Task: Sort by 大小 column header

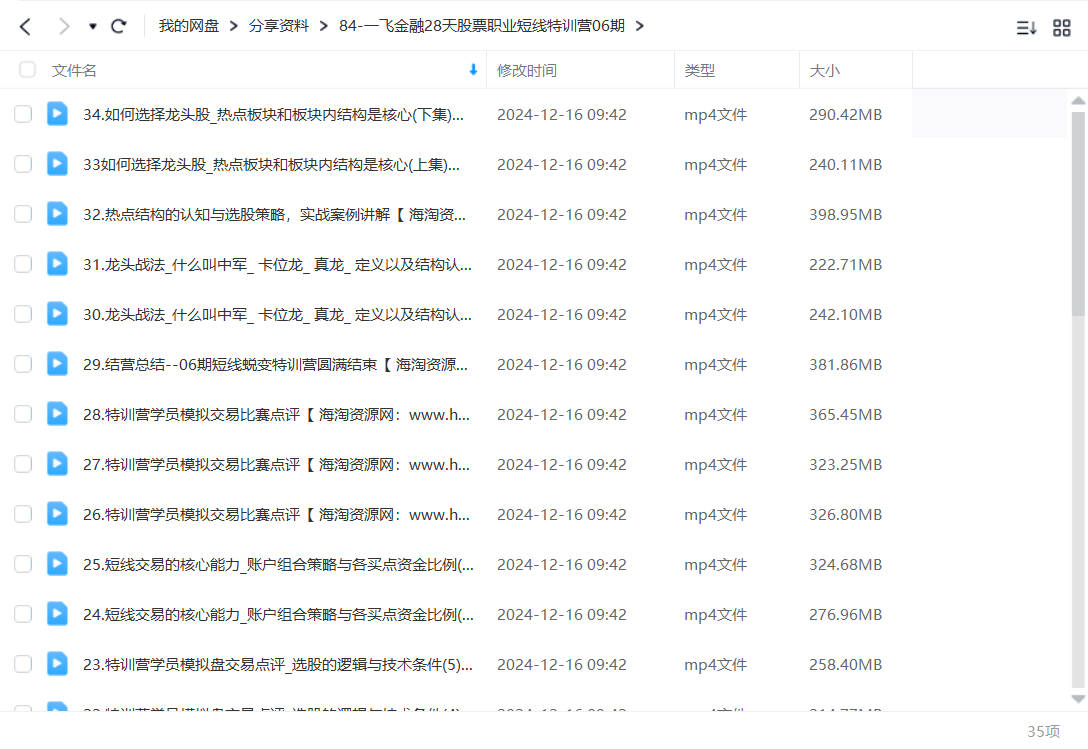Action: [x=824, y=70]
